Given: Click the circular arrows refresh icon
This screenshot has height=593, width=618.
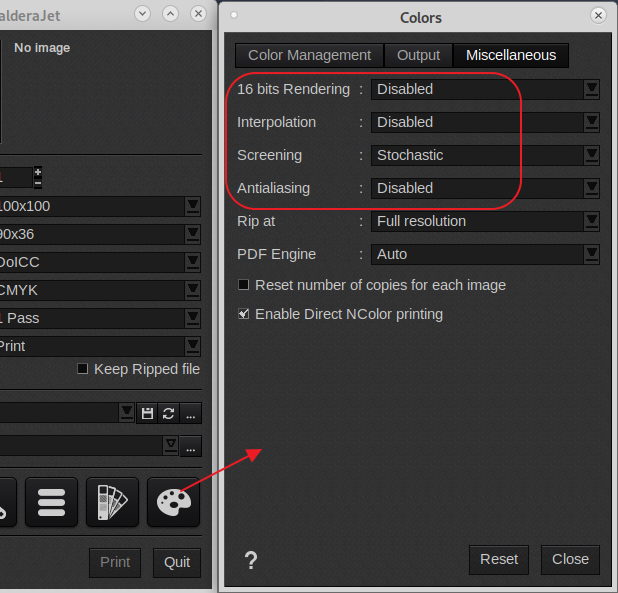Looking at the screenshot, I should [169, 413].
